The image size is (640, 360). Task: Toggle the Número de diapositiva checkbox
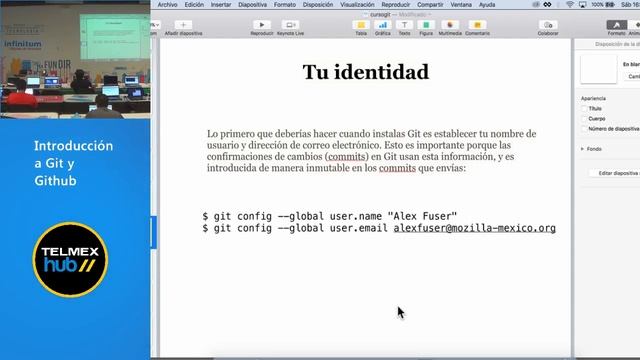pyautogui.click(x=584, y=129)
